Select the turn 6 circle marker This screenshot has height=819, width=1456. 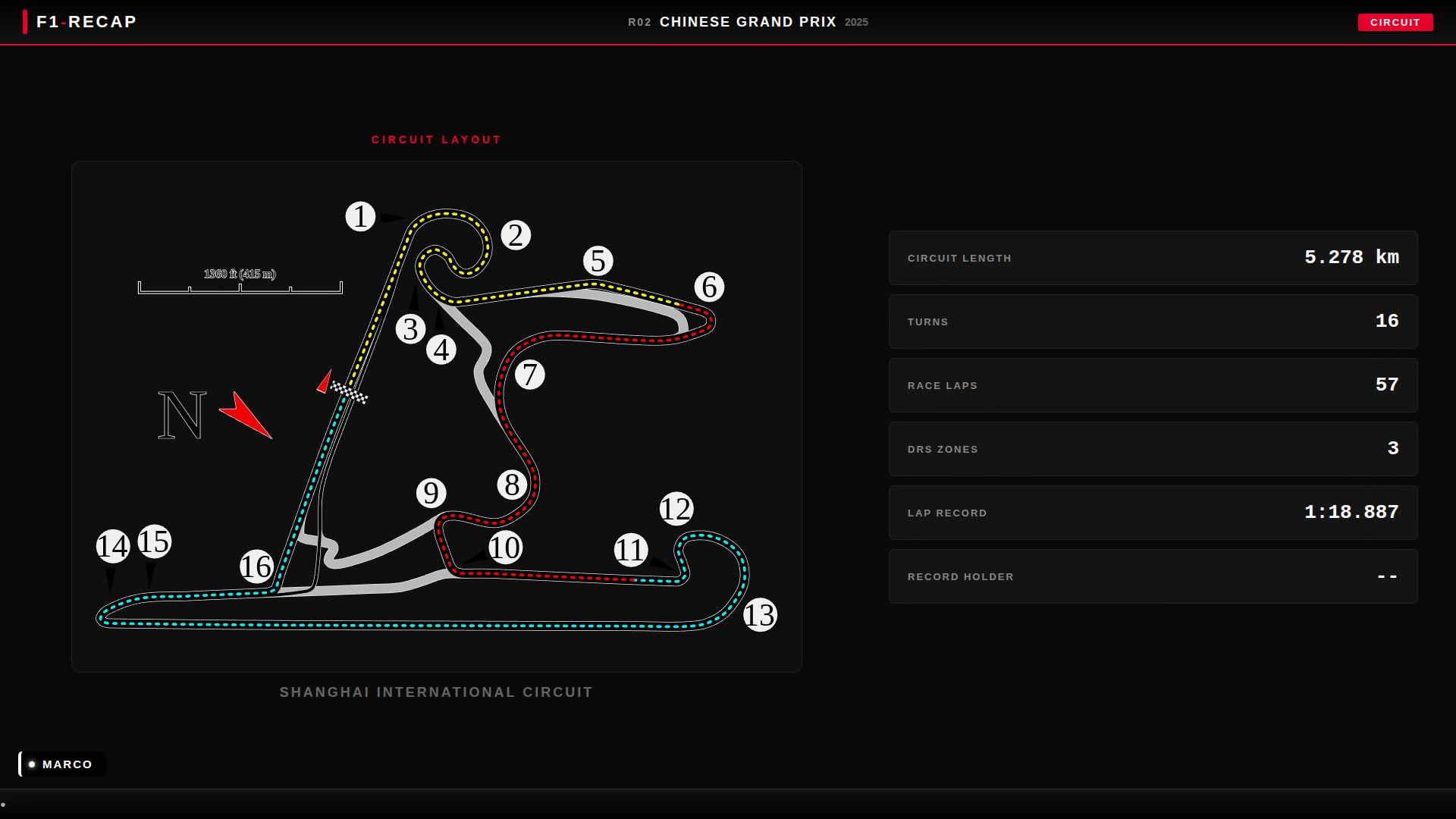click(x=709, y=287)
